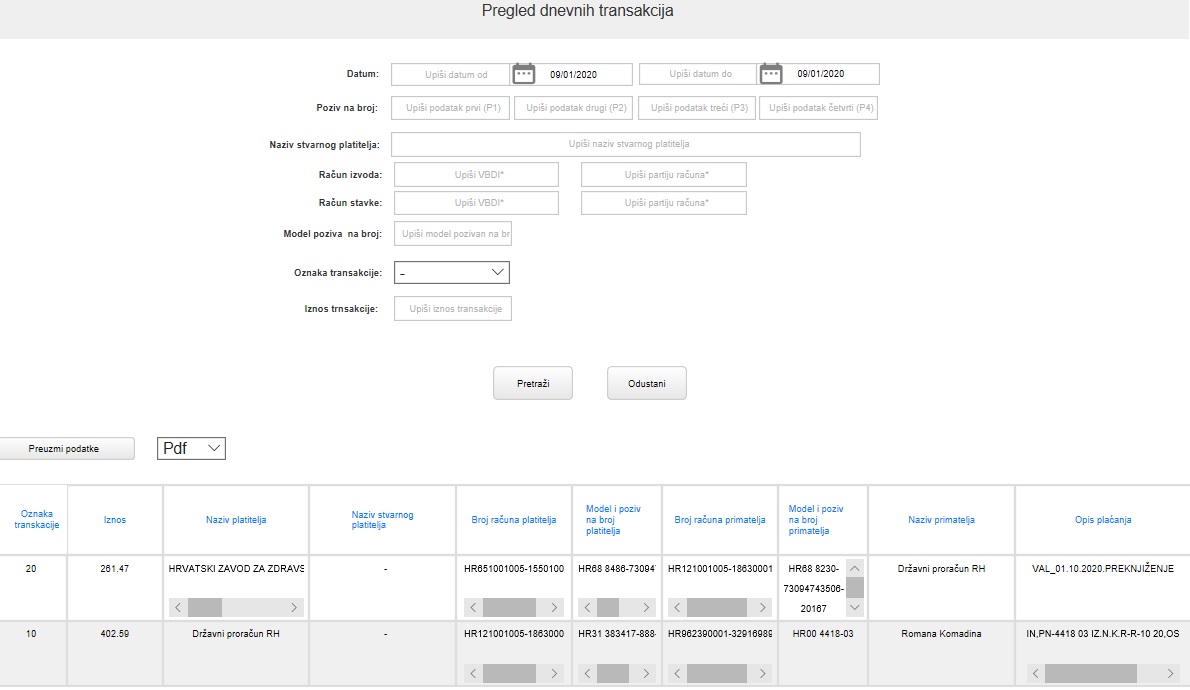This screenshot has width=1190, height=690.
Task: Sort by Naziv platitelja column header
Action: [x=236, y=520]
